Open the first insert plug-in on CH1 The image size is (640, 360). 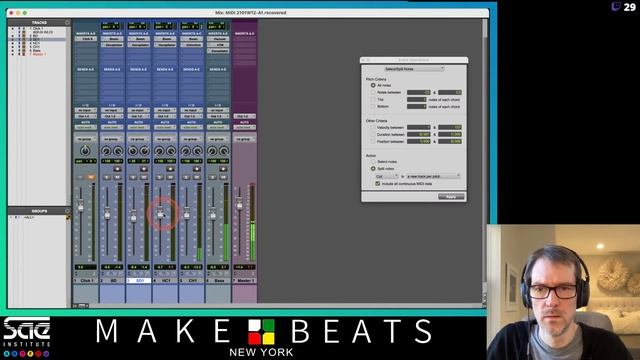click(192, 39)
